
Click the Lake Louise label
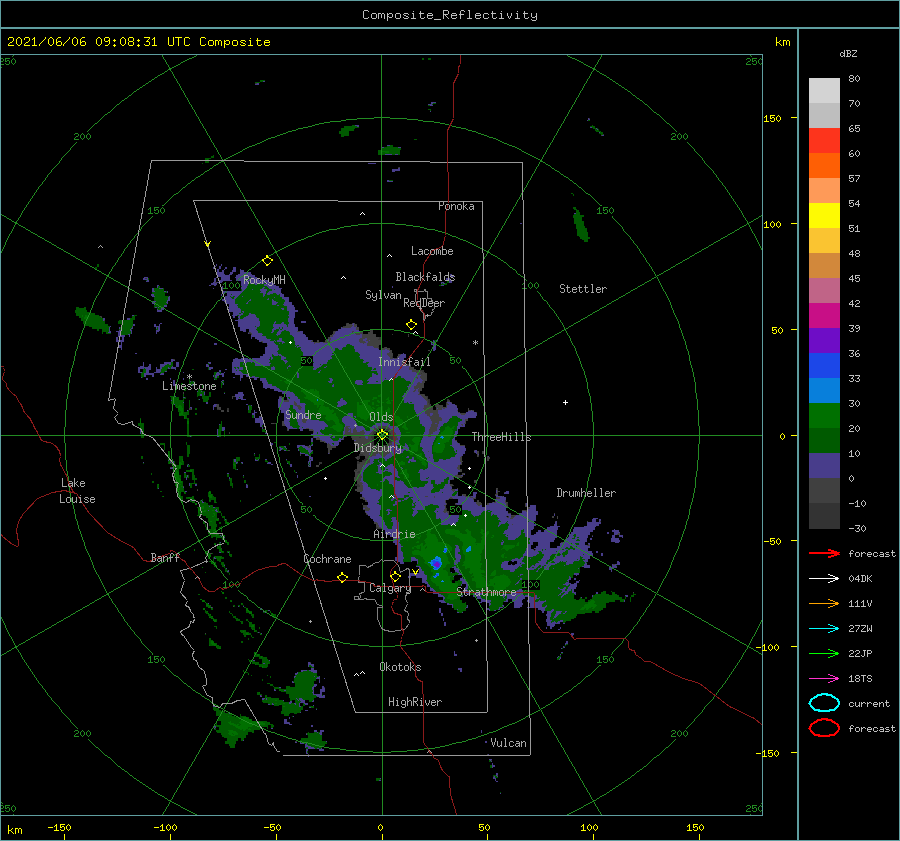point(77,491)
